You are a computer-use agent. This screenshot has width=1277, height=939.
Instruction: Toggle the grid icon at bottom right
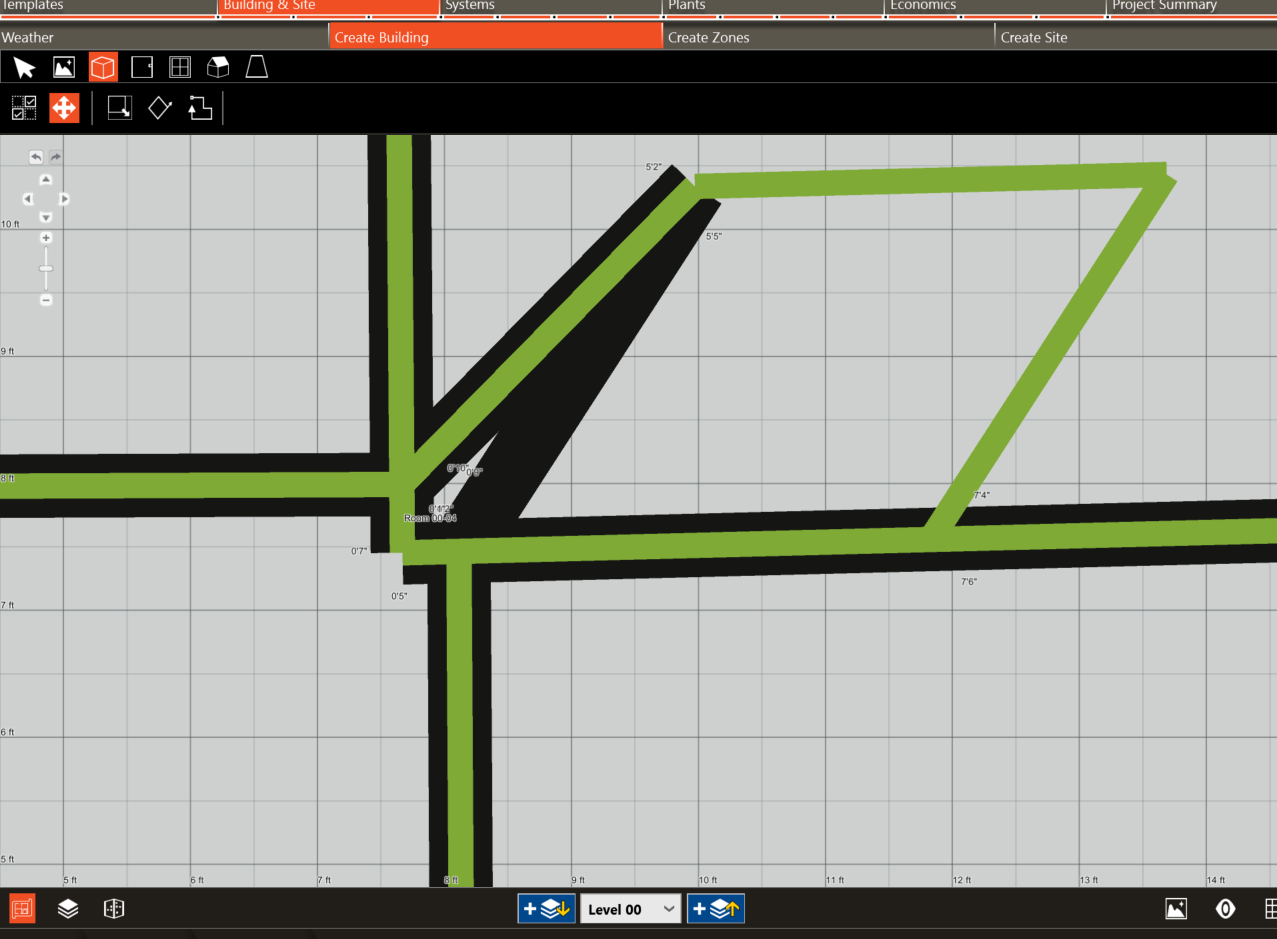(x=1271, y=909)
